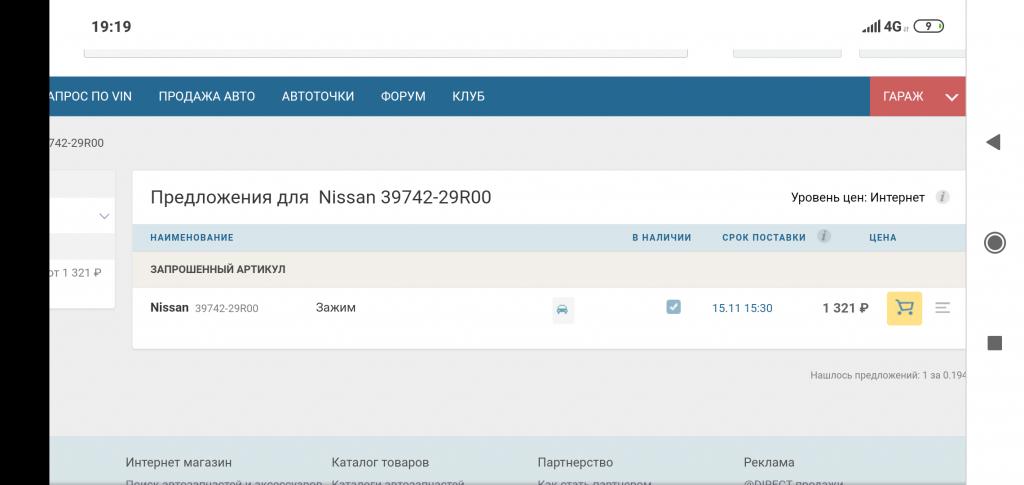Add Nissan clamp to shopping cart
This screenshot has height=485, width=1024.
pyautogui.click(x=904, y=308)
